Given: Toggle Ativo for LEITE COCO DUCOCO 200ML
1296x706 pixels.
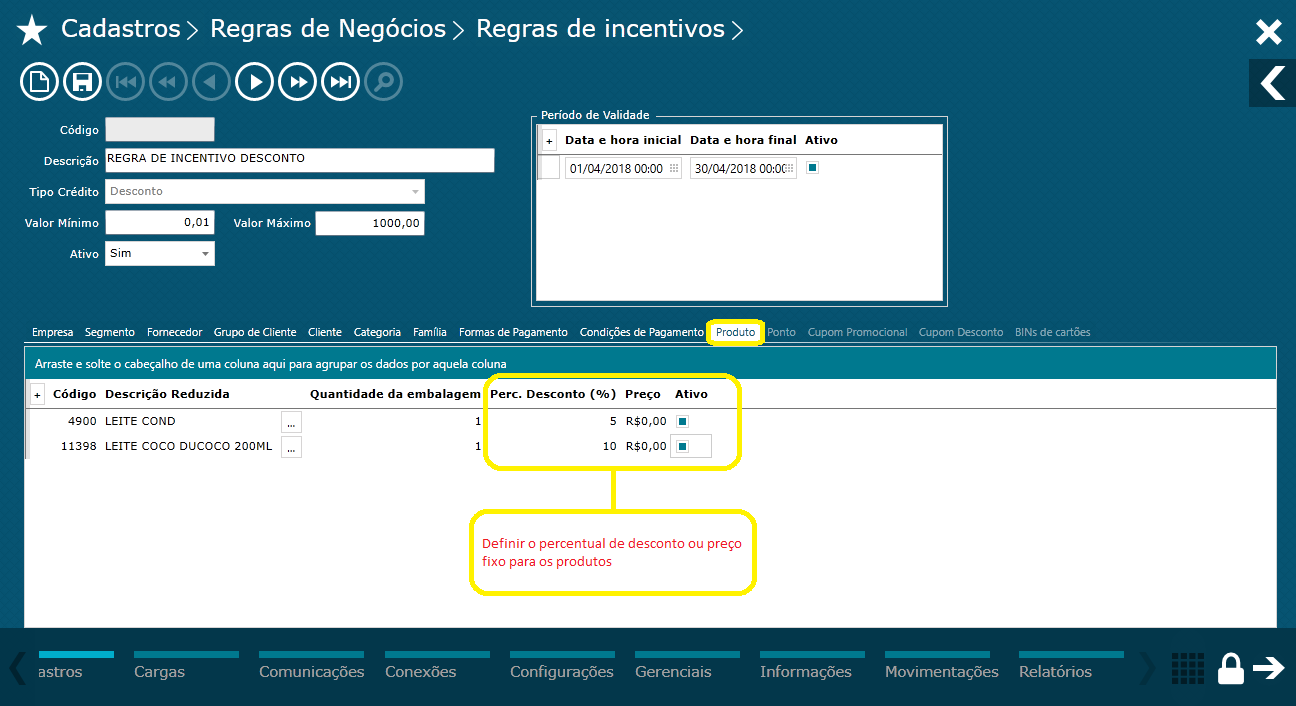Looking at the screenshot, I should pyautogui.click(x=682, y=446).
